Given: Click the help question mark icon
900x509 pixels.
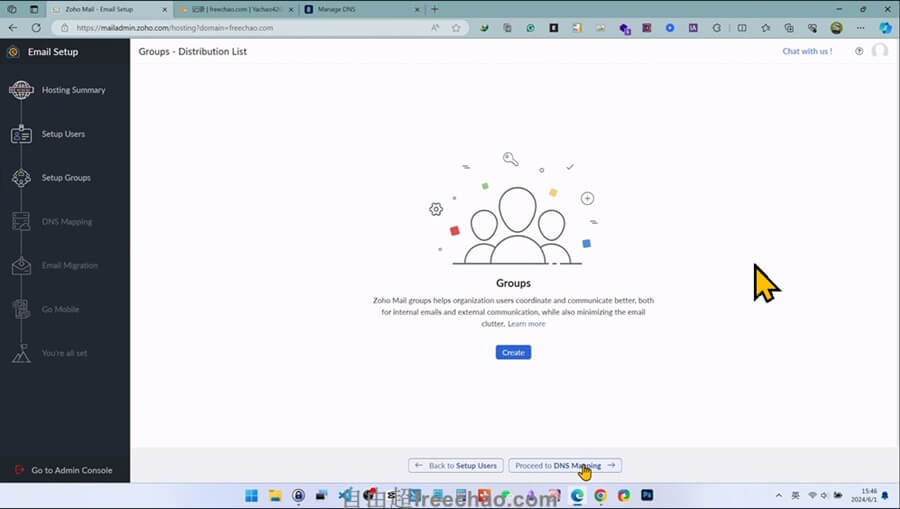Looking at the screenshot, I should 859,51.
